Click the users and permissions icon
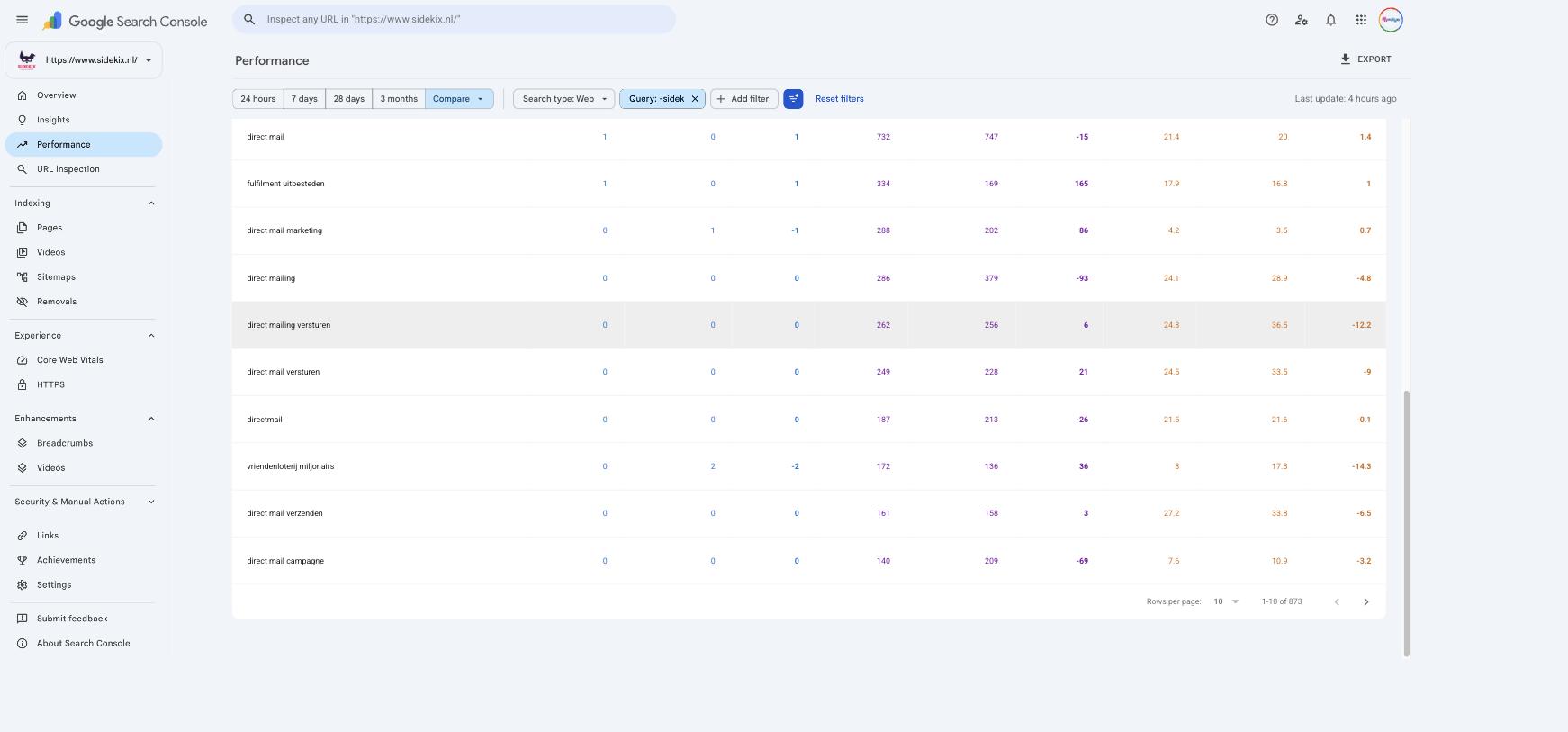This screenshot has width=1568, height=732. [x=1302, y=20]
